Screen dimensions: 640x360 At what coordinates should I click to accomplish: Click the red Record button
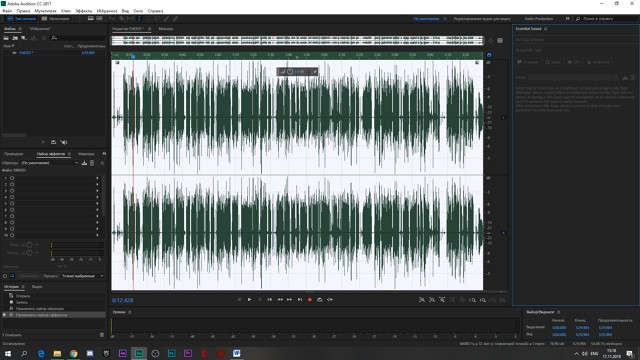coord(310,300)
